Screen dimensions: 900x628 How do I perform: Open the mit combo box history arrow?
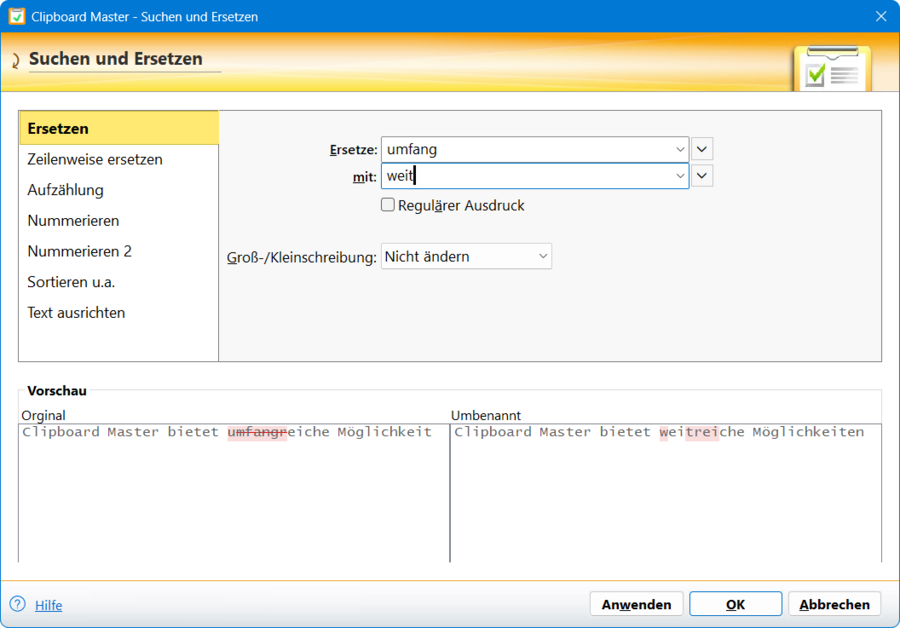tap(680, 176)
